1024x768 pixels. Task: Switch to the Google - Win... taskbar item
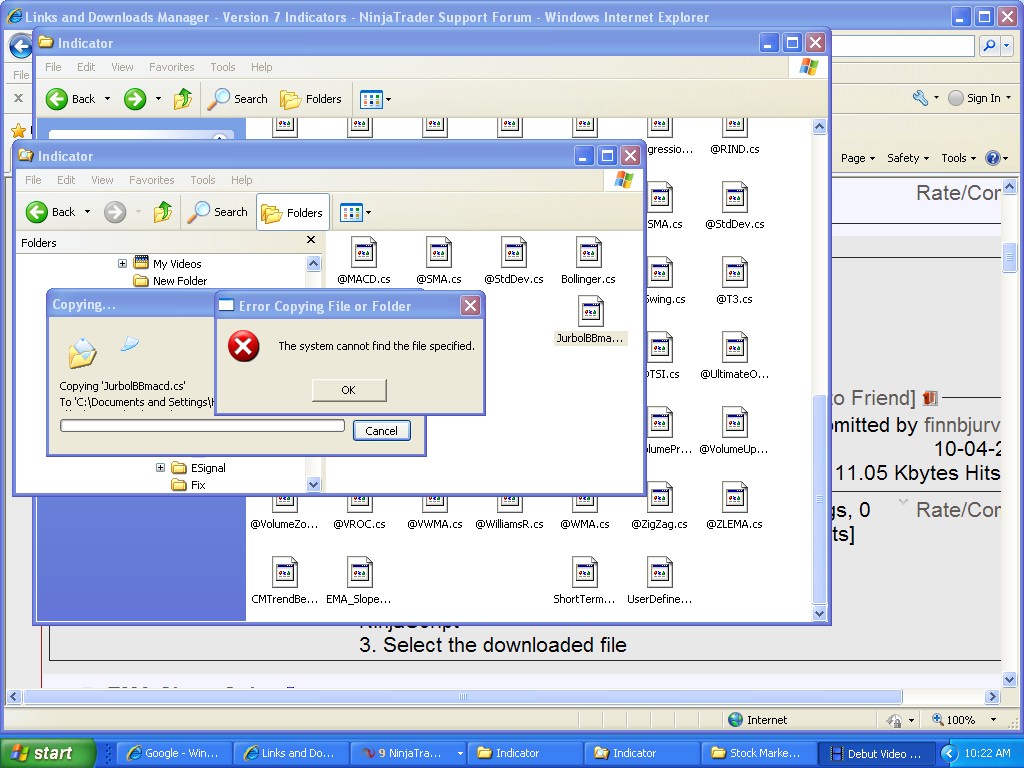174,753
